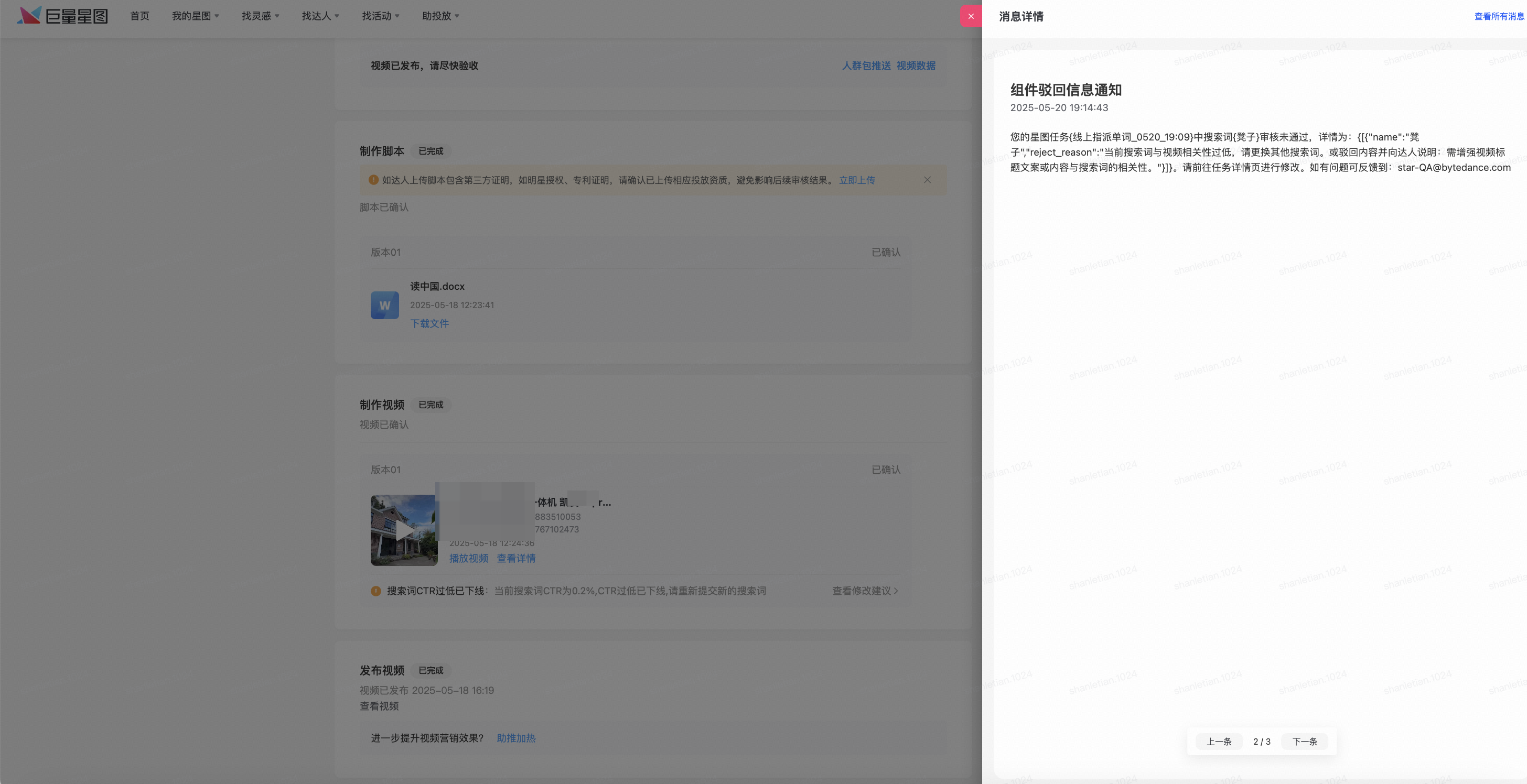Open 查看视频 under 发布视频

click(379, 706)
